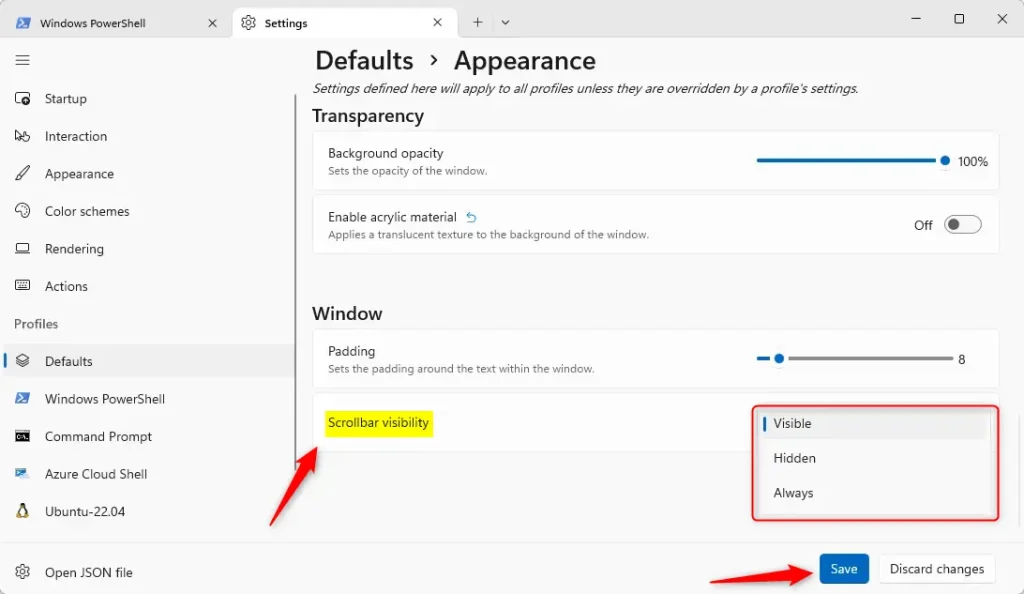Reset the acrylic material setting to default
This screenshot has height=594, width=1024.
[x=471, y=217]
